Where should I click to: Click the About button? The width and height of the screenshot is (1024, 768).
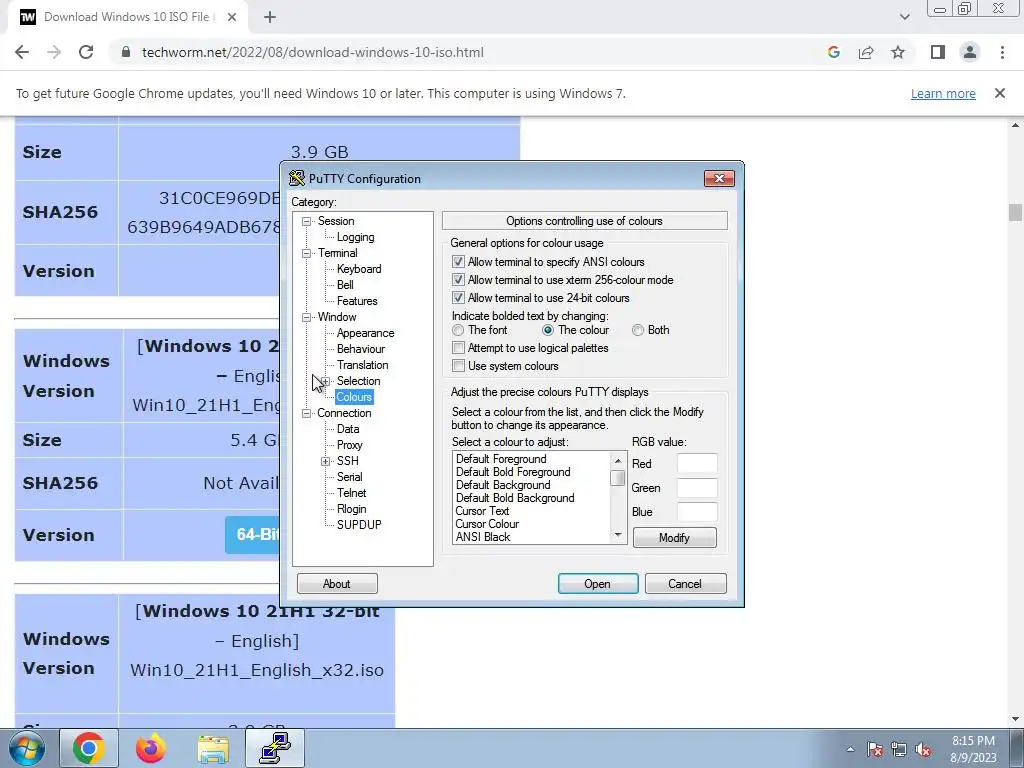[x=337, y=584]
